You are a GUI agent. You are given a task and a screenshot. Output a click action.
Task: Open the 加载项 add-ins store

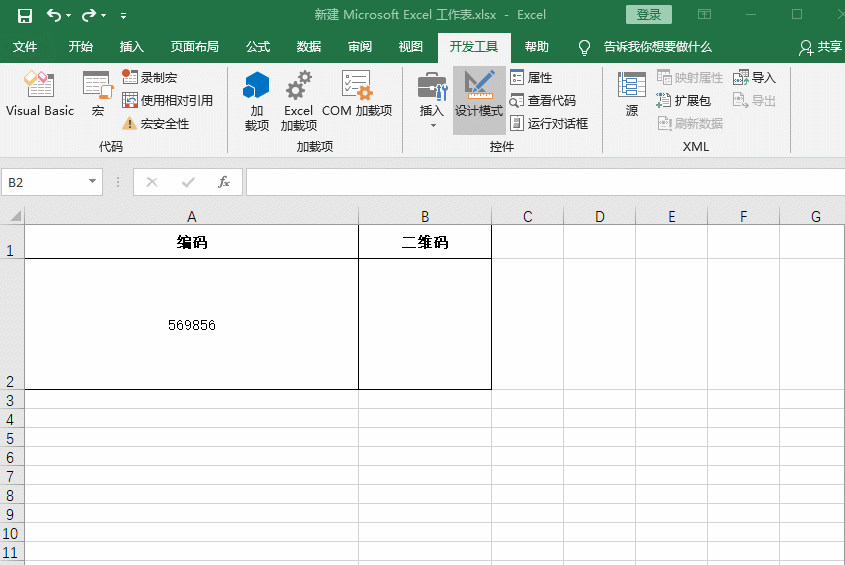pos(257,101)
